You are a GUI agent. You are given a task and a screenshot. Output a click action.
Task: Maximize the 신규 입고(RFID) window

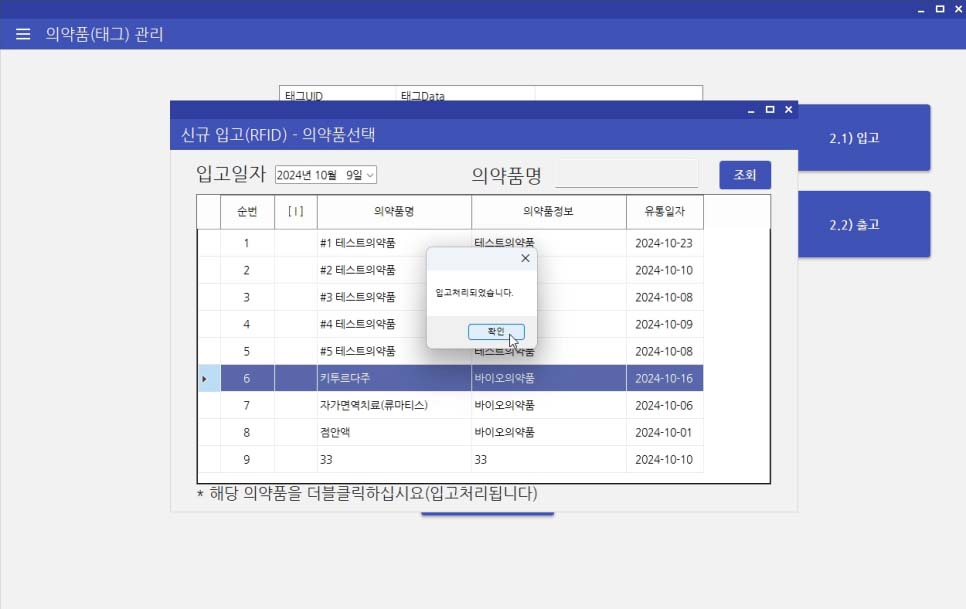[x=769, y=110]
